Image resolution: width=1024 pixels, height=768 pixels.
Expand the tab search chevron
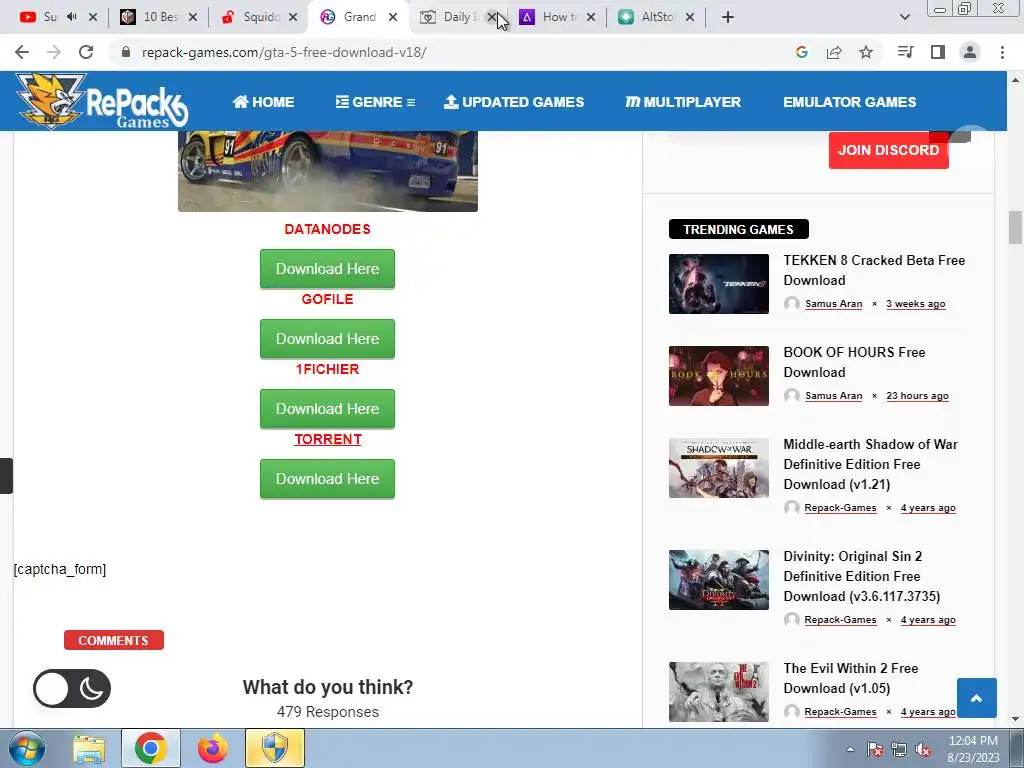pyautogui.click(x=904, y=17)
